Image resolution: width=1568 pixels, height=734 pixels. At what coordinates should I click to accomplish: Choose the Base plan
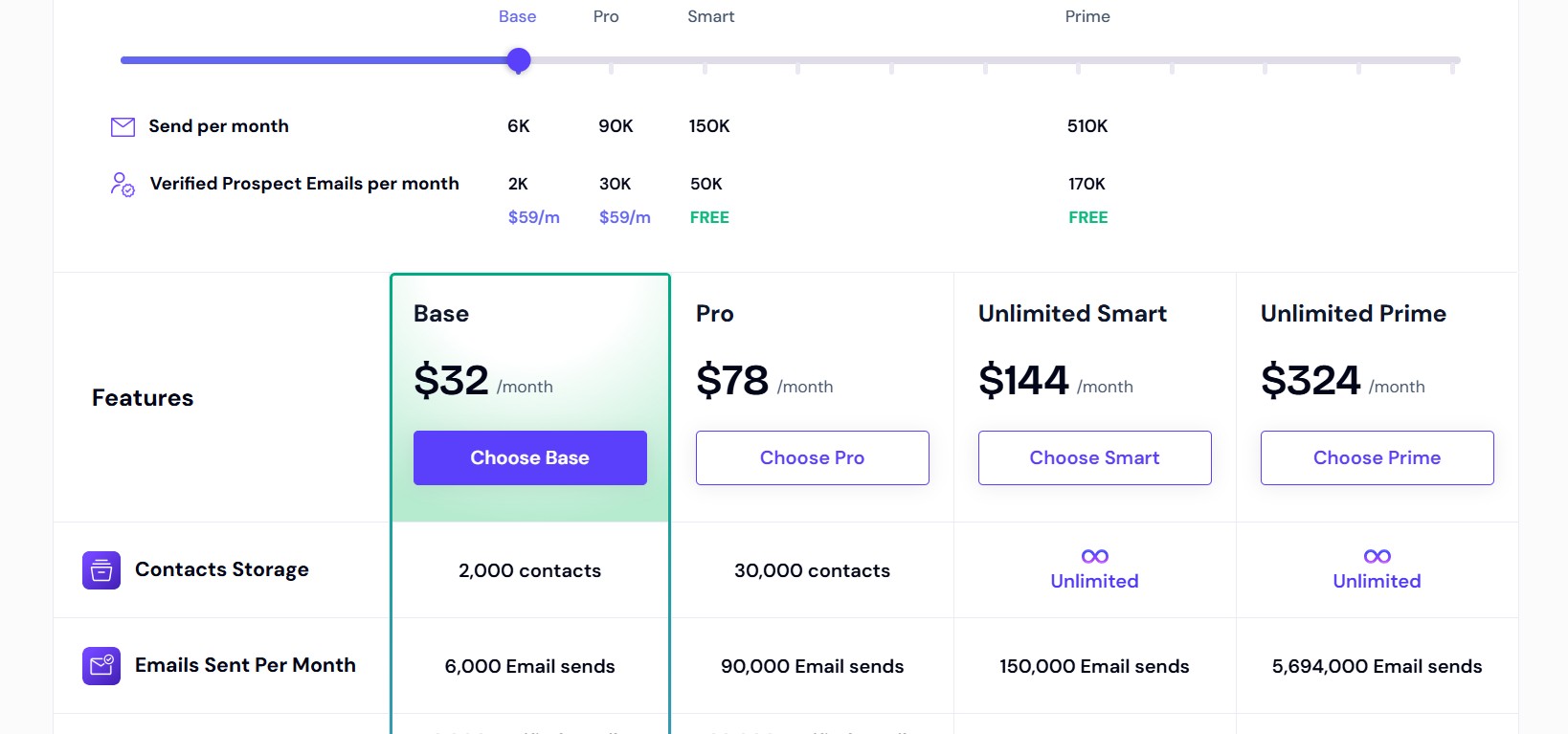pos(529,457)
